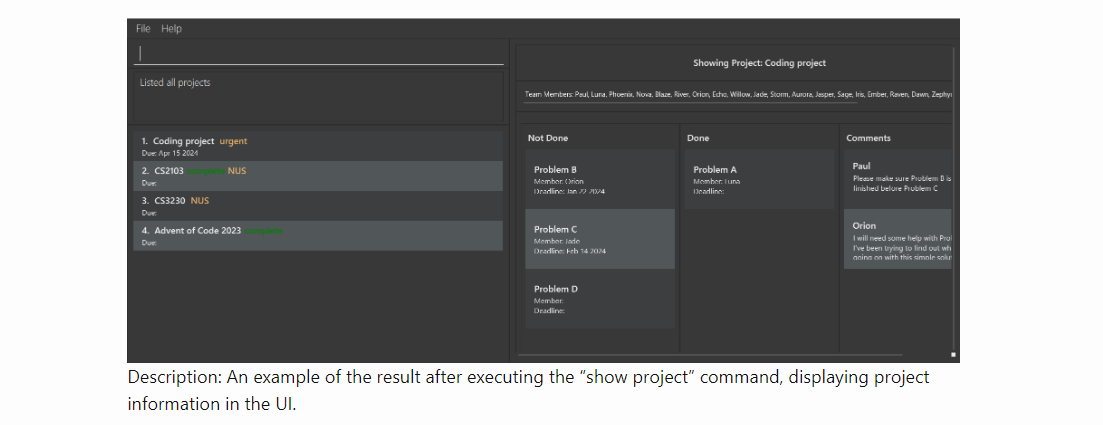The height and width of the screenshot is (425, 1103).
Task: Click the complete tag on CS2103
Action: [207, 171]
